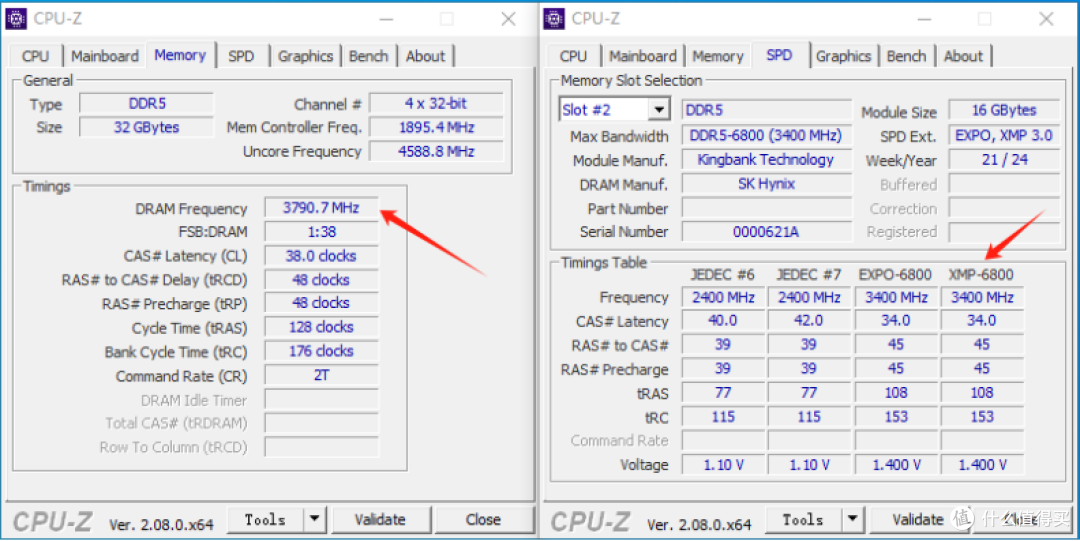Image resolution: width=1080 pixels, height=541 pixels.
Task: Click memory Type field DDR5
Action: 147,103
